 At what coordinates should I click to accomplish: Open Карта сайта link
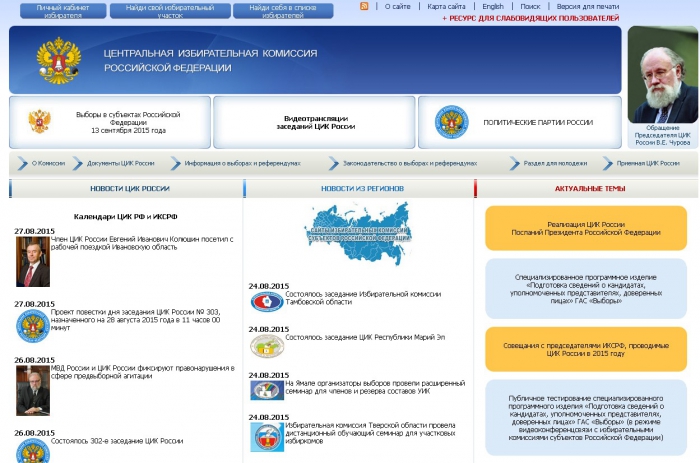point(446,7)
